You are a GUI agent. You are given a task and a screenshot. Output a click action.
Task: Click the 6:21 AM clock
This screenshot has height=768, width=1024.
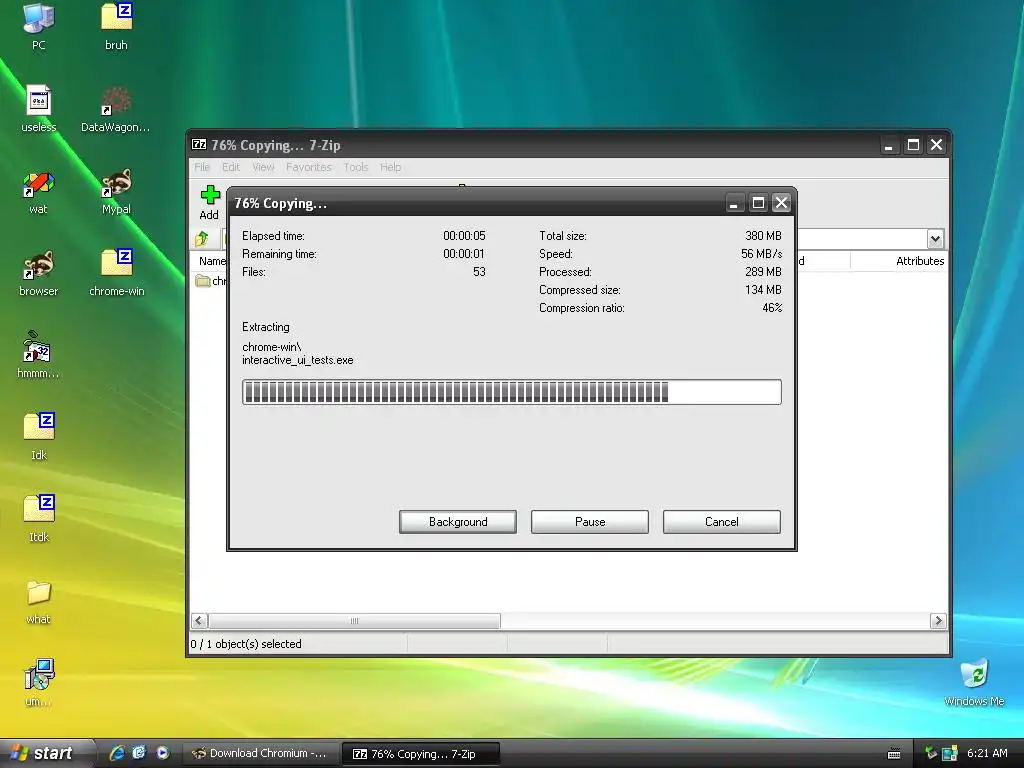click(987, 753)
